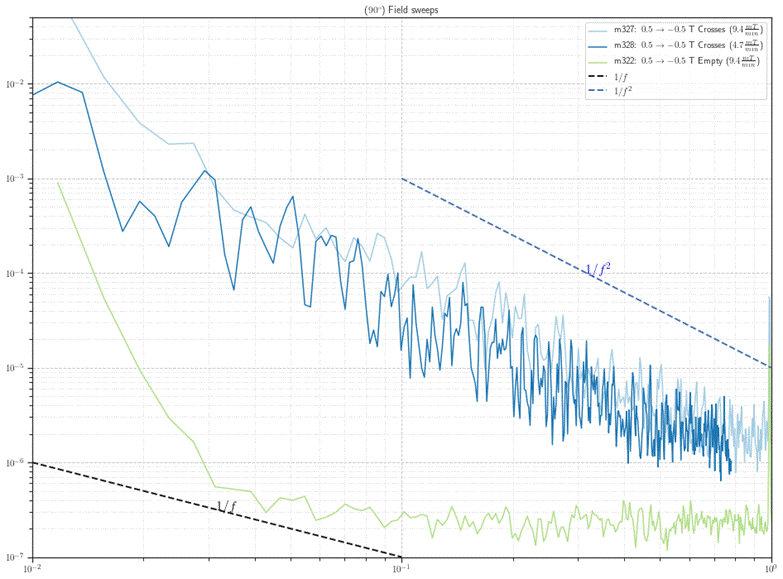
Task: Click the x-axis tick label 10⁻²
Action: coord(32,569)
